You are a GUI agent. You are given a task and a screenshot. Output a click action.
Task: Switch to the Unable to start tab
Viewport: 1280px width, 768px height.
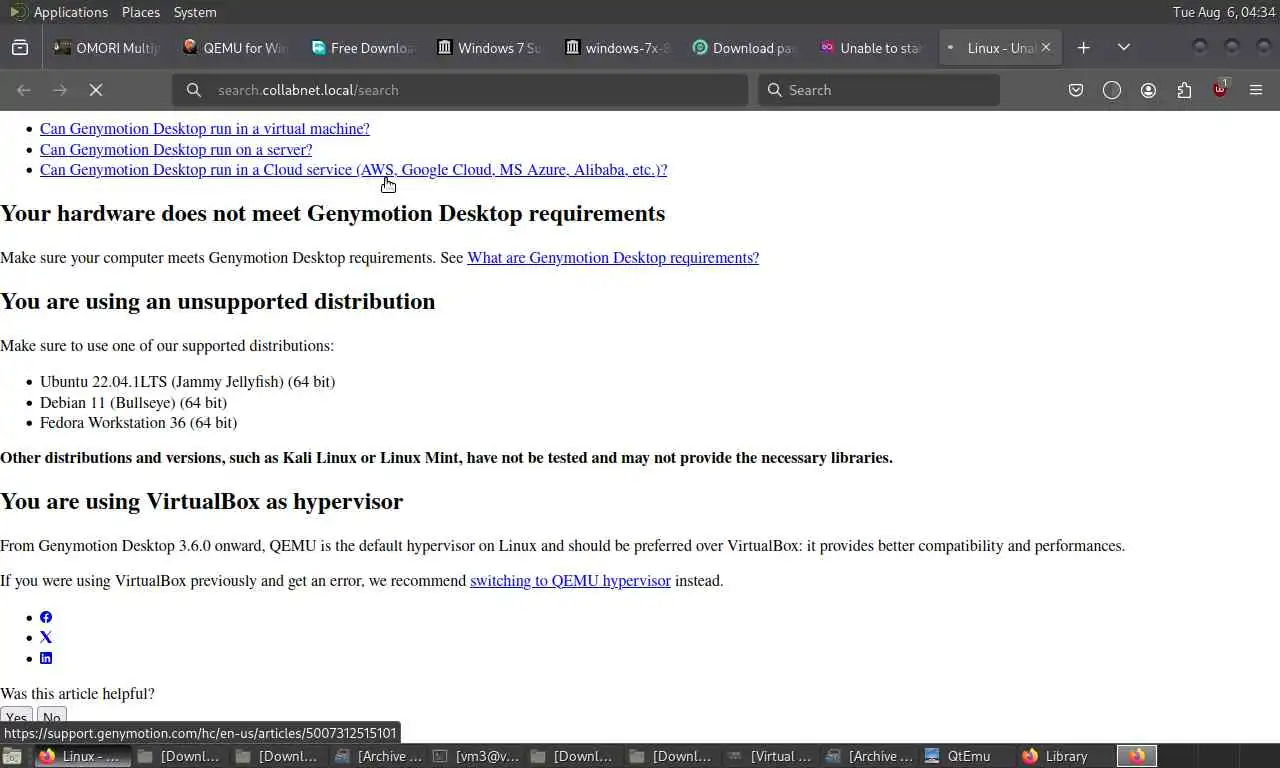[x=870, y=47]
